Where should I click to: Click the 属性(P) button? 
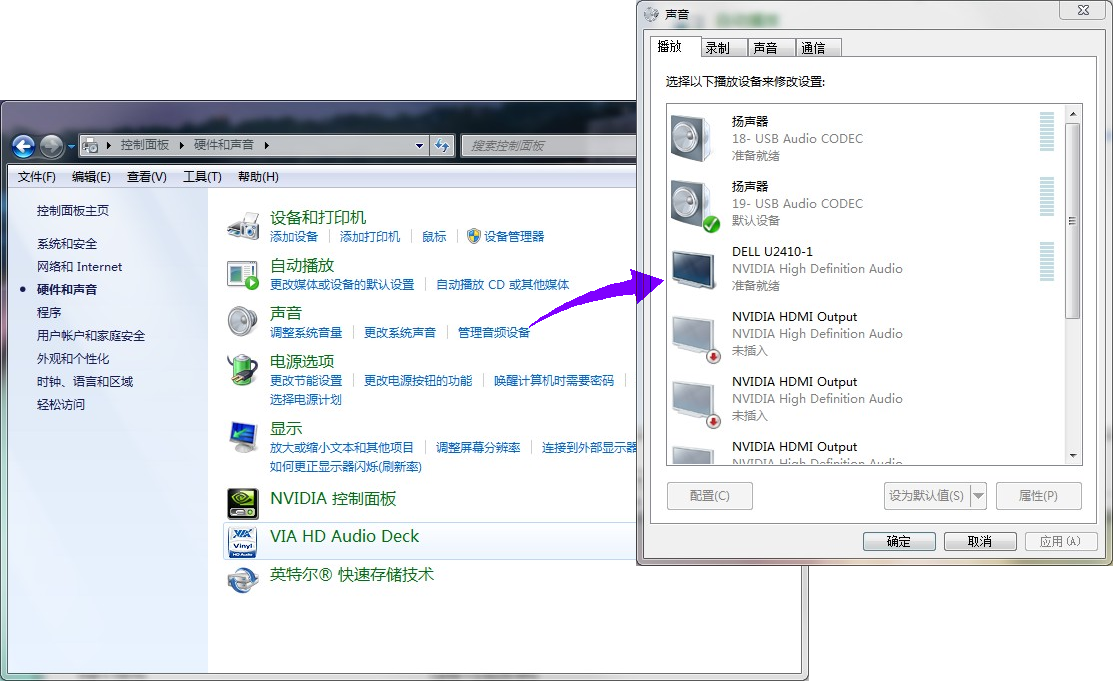coord(1038,496)
